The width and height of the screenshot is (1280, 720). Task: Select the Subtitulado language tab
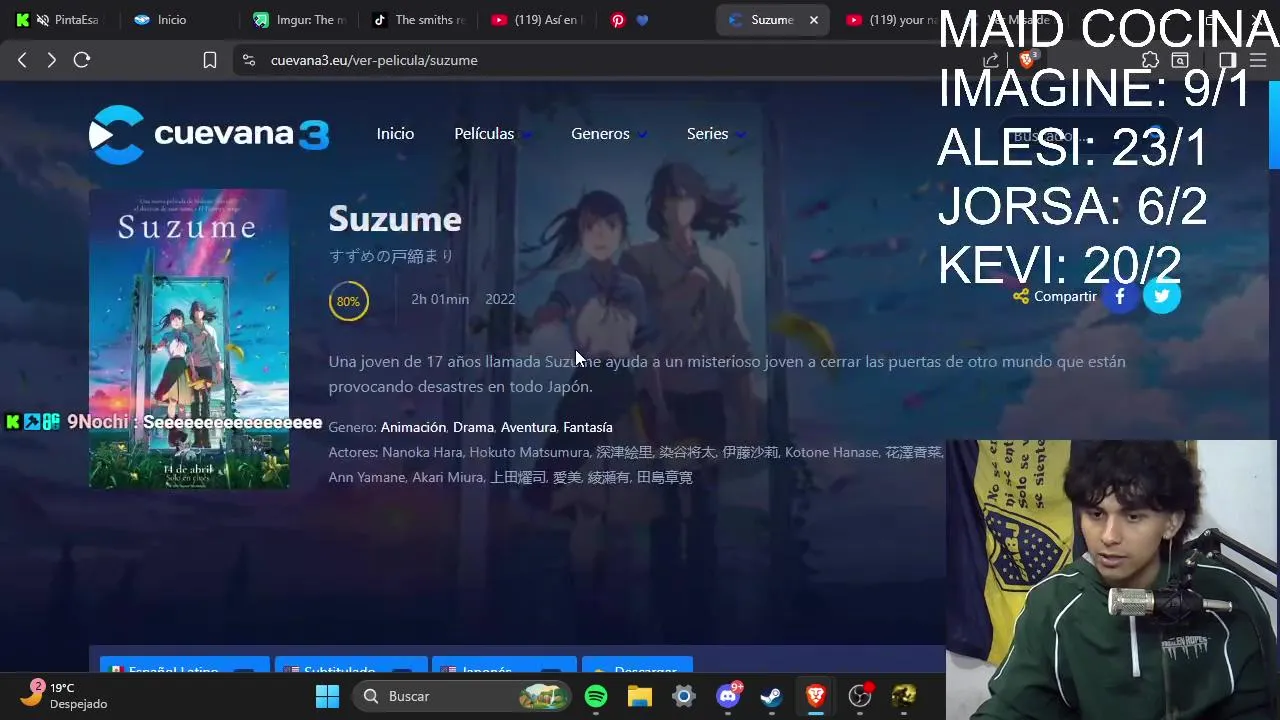pos(351,667)
